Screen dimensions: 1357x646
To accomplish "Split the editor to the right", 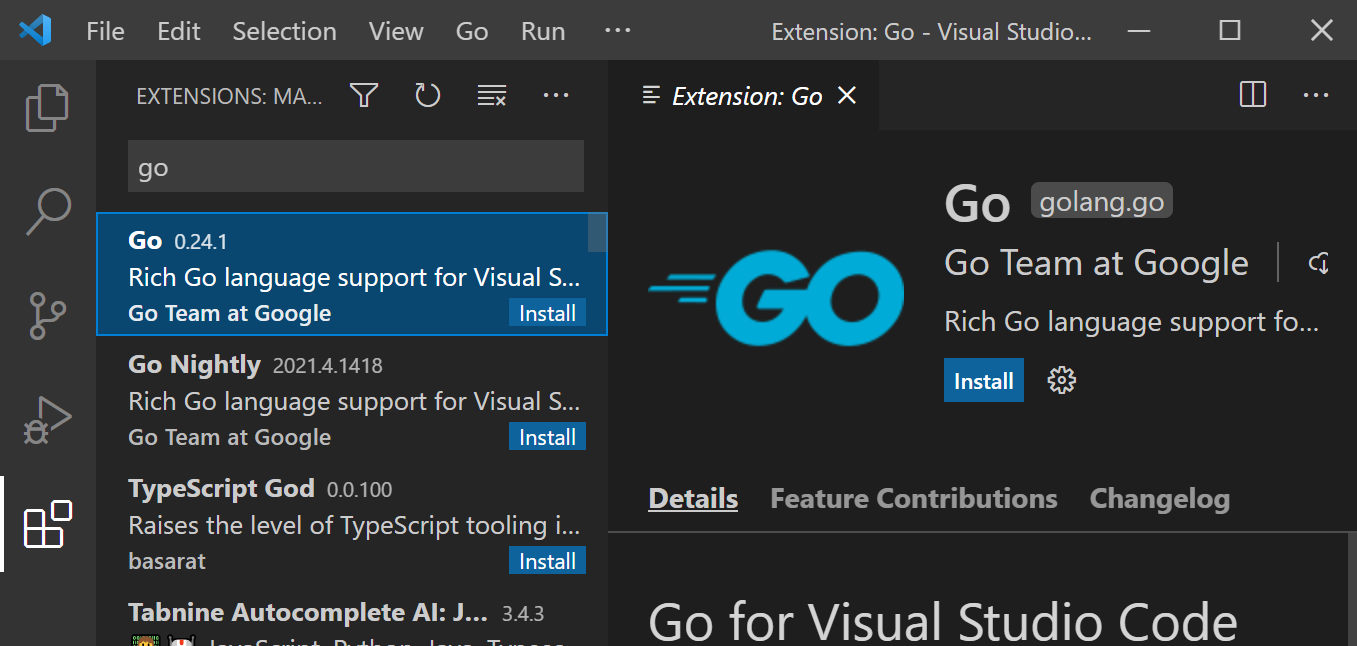I will [x=1253, y=95].
